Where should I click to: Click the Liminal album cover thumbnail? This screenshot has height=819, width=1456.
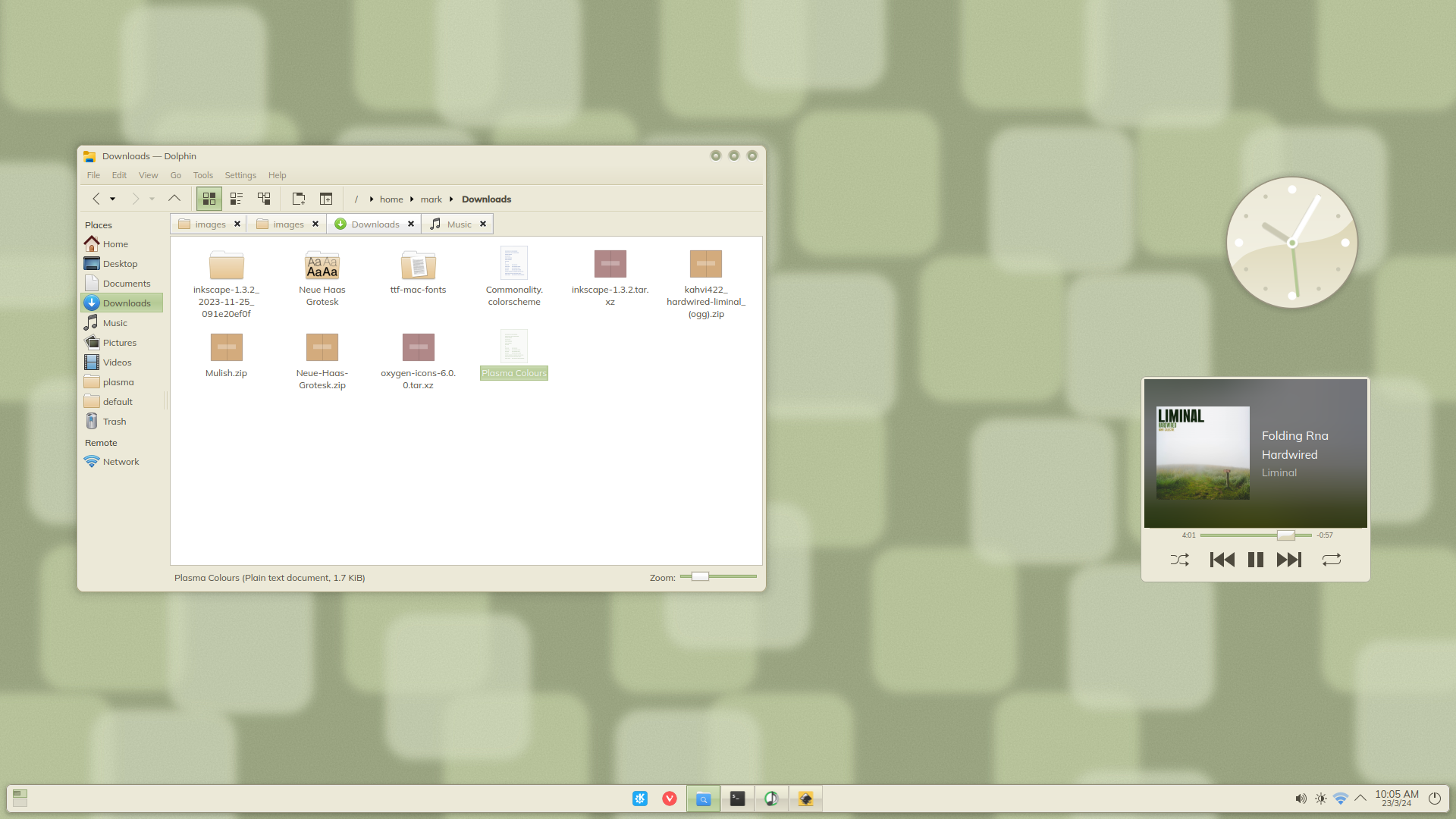(x=1203, y=453)
